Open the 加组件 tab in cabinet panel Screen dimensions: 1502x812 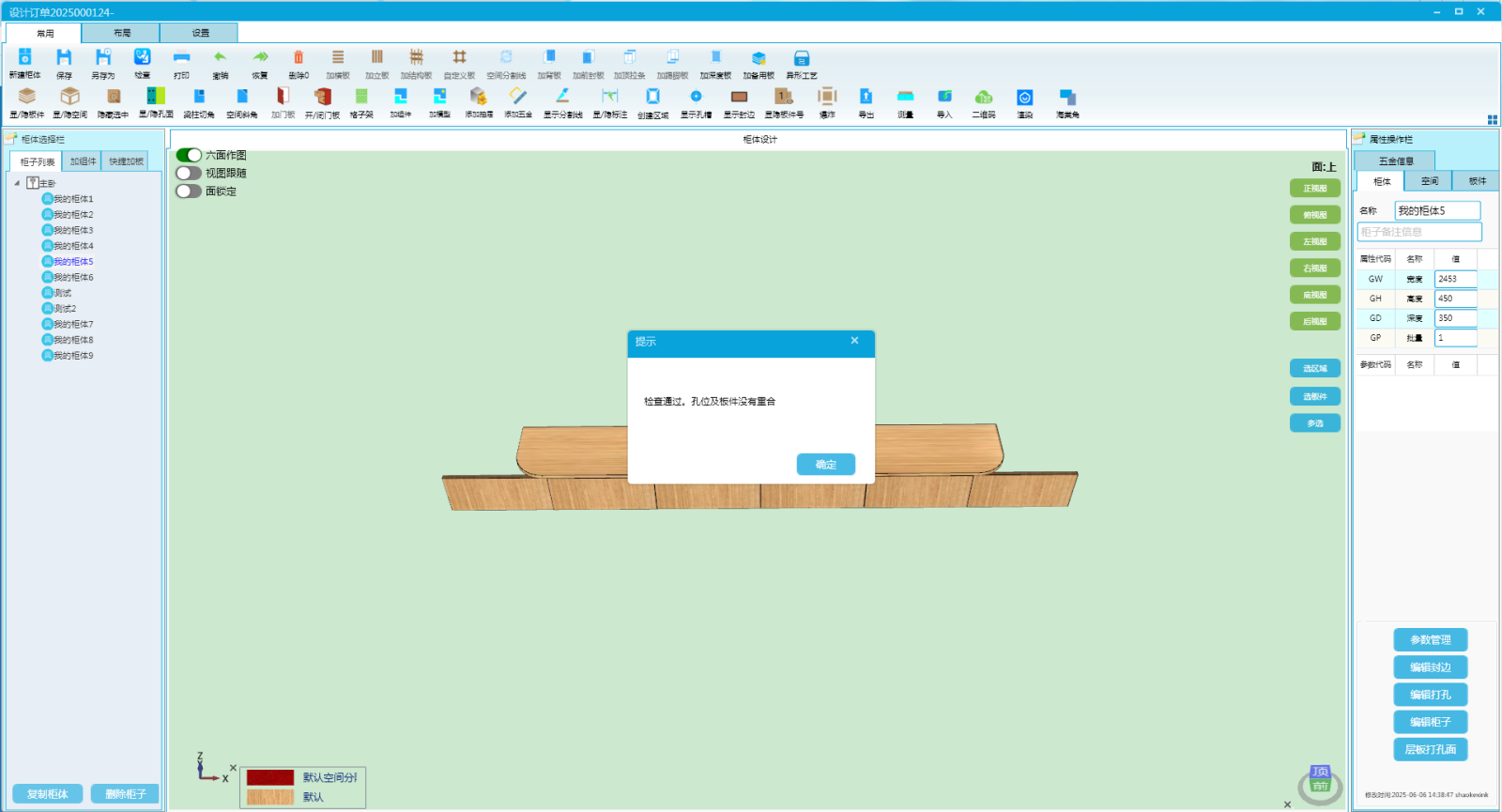pos(83,161)
